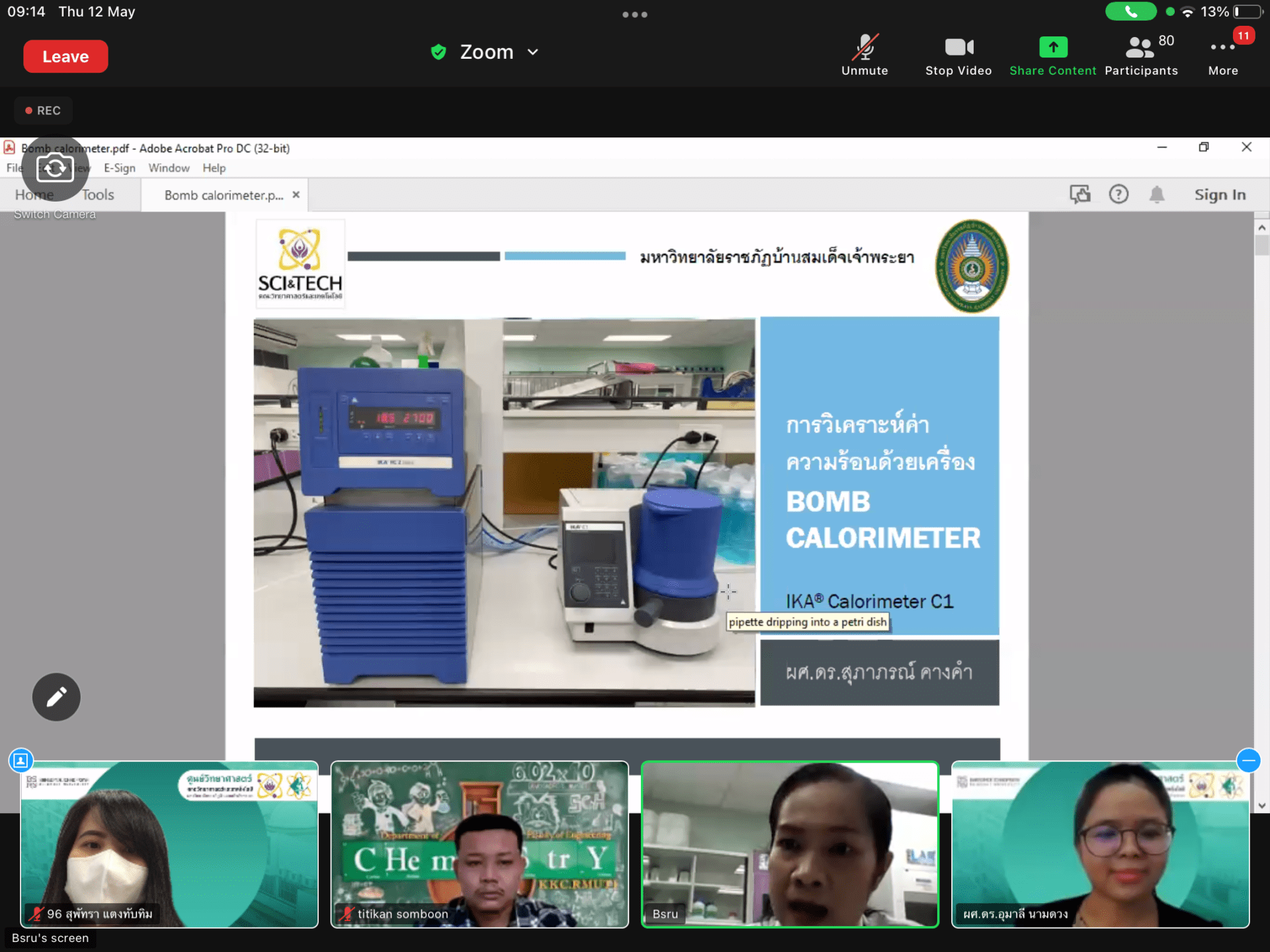
Task: Open the Participants list
Action: 1141,55
